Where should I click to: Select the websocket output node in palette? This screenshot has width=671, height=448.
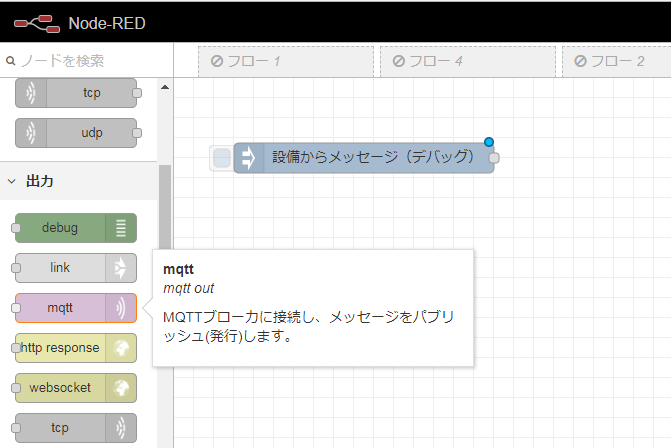pyautogui.click(x=76, y=388)
